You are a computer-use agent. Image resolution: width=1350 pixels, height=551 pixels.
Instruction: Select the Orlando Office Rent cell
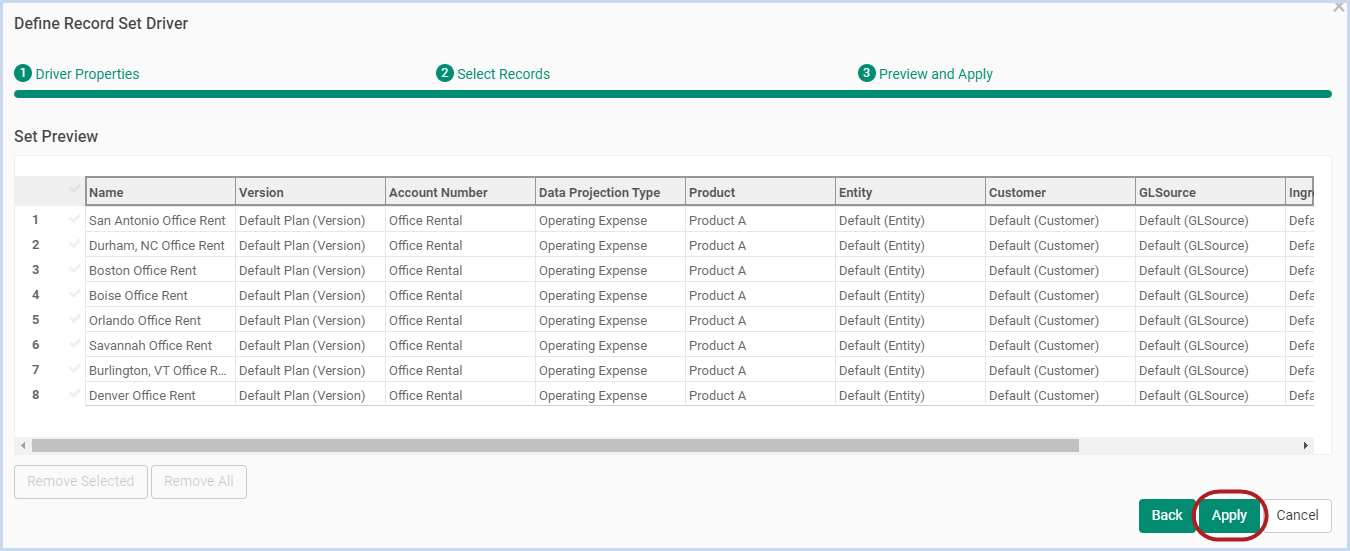[160, 320]
